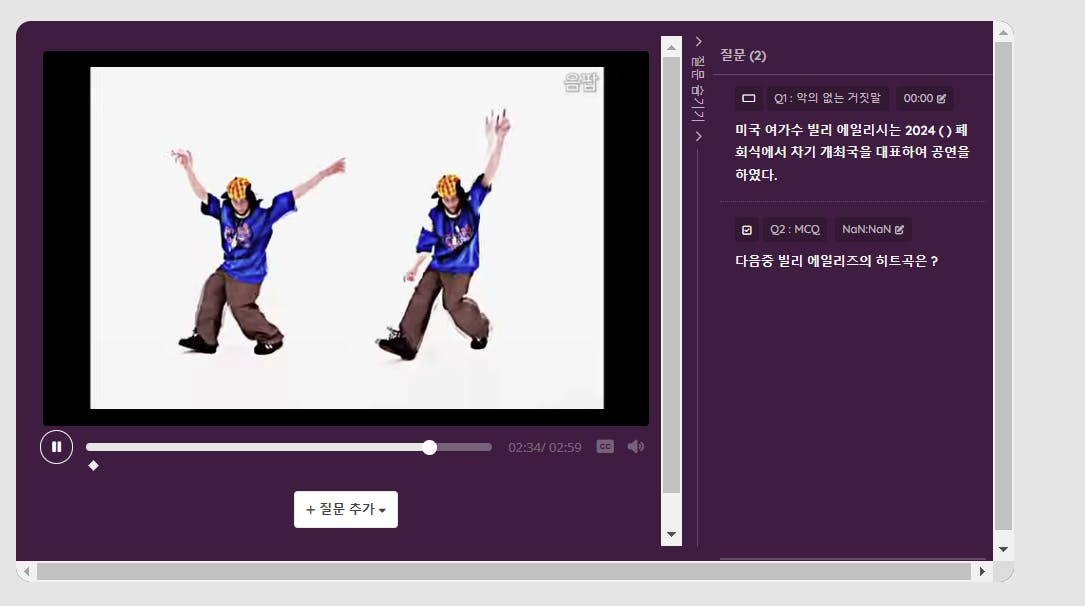Edit the 00:00 timestamp of Q1

point(924,98)
